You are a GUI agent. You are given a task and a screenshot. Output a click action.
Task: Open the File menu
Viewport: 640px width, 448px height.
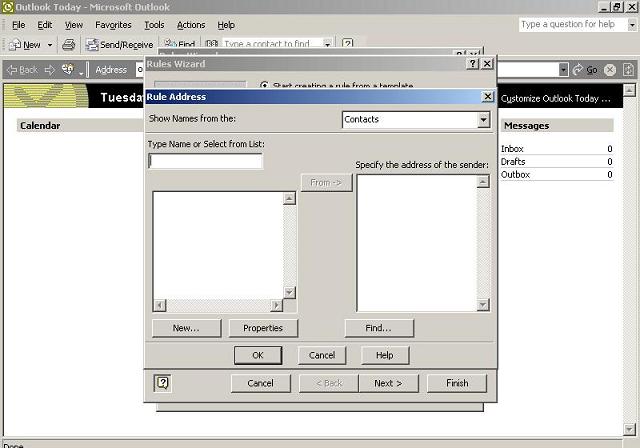tap(18, 25)
